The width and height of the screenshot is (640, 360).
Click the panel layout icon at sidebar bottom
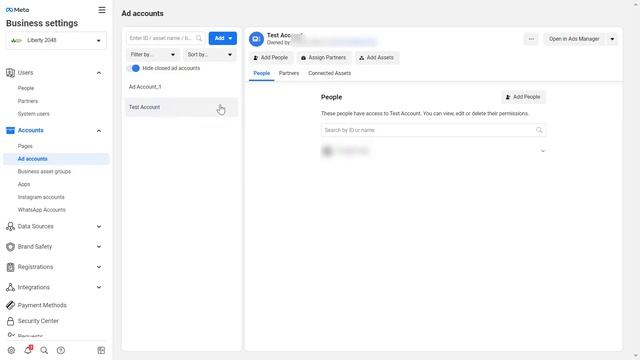(x=101, y=350)
